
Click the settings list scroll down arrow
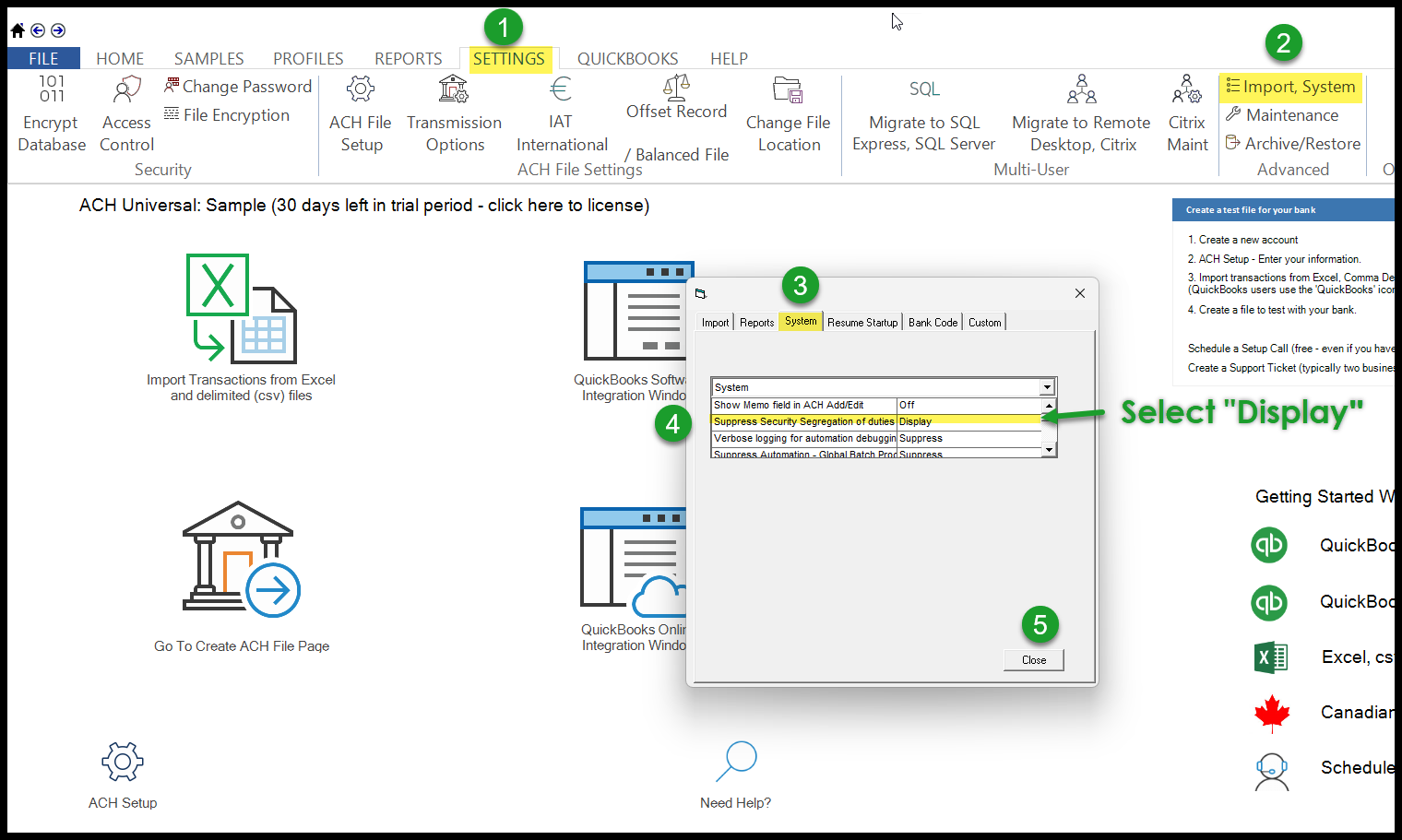1049,449
